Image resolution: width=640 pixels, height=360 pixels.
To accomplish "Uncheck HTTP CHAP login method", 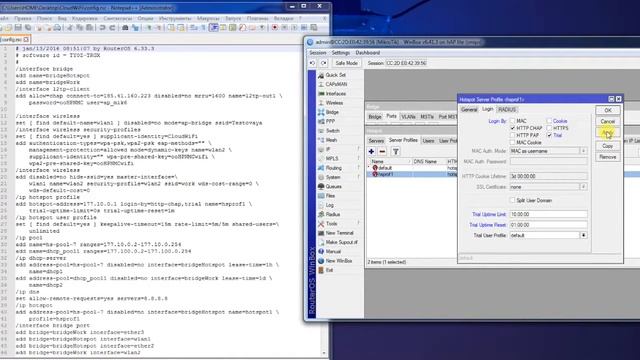I will coord(512,128).
